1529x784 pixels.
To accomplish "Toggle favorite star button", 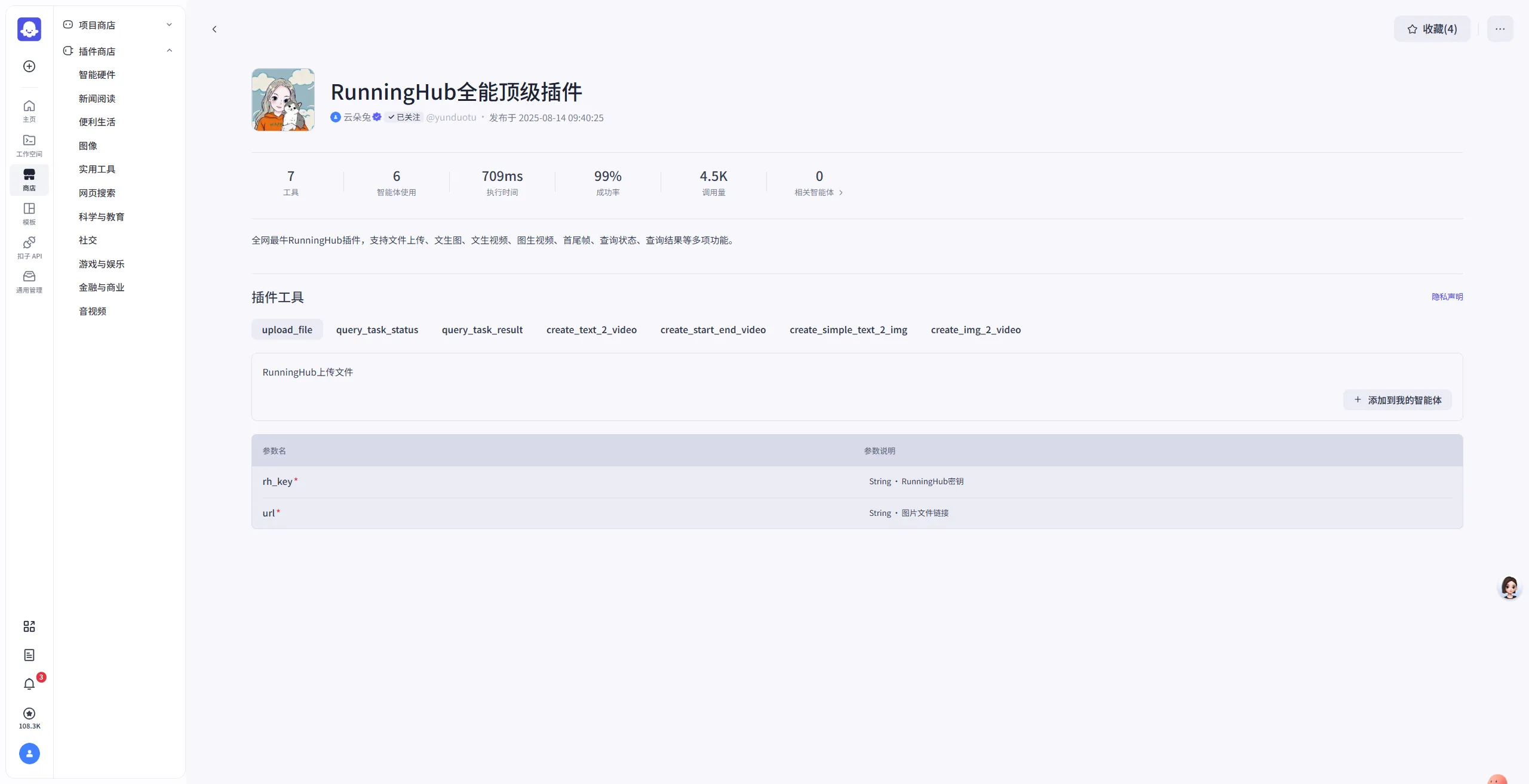I will click(1432, 29).
